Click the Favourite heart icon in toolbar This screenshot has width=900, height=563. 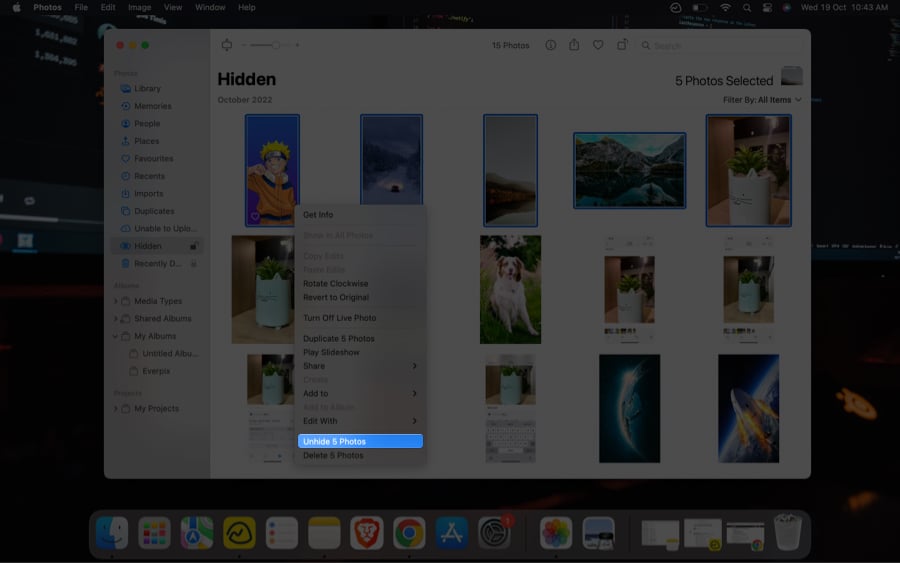598,45
